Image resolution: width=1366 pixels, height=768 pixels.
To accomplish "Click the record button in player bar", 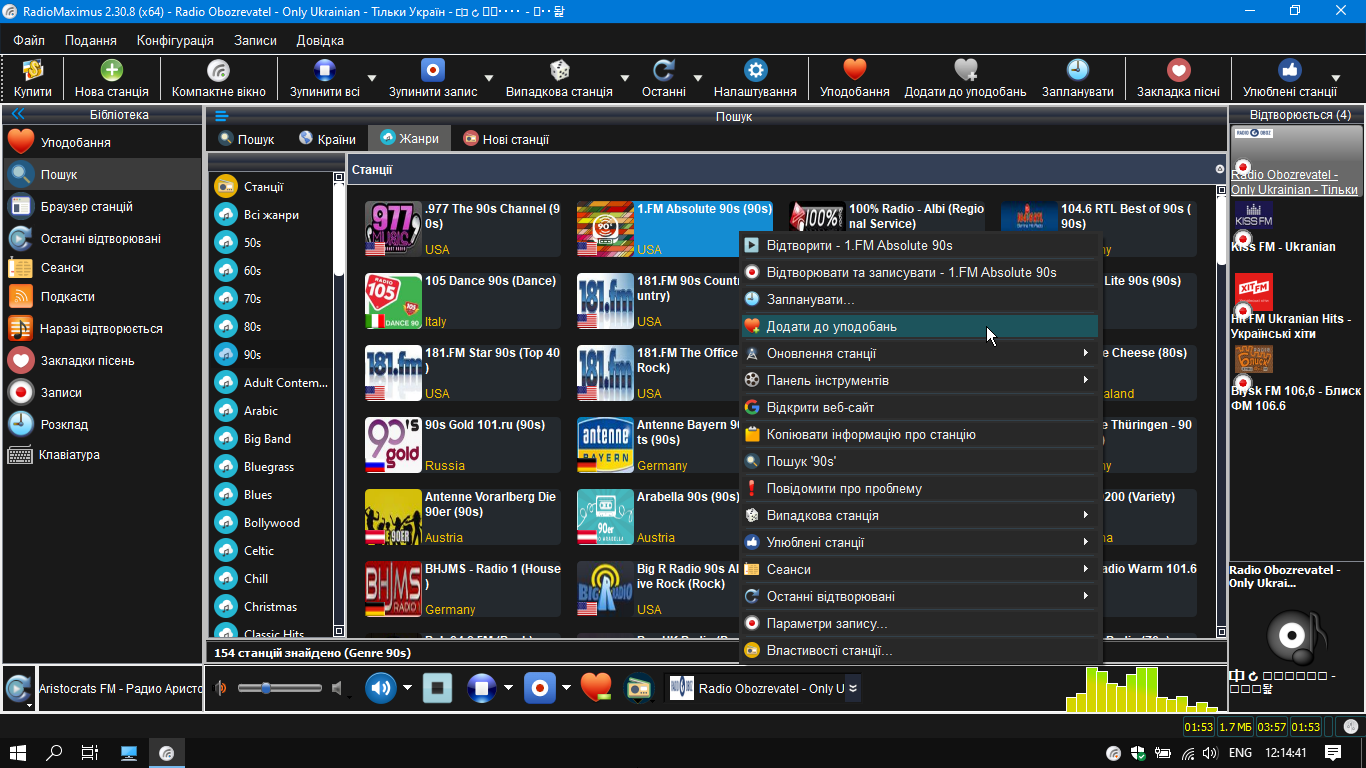I will point(539,688).
